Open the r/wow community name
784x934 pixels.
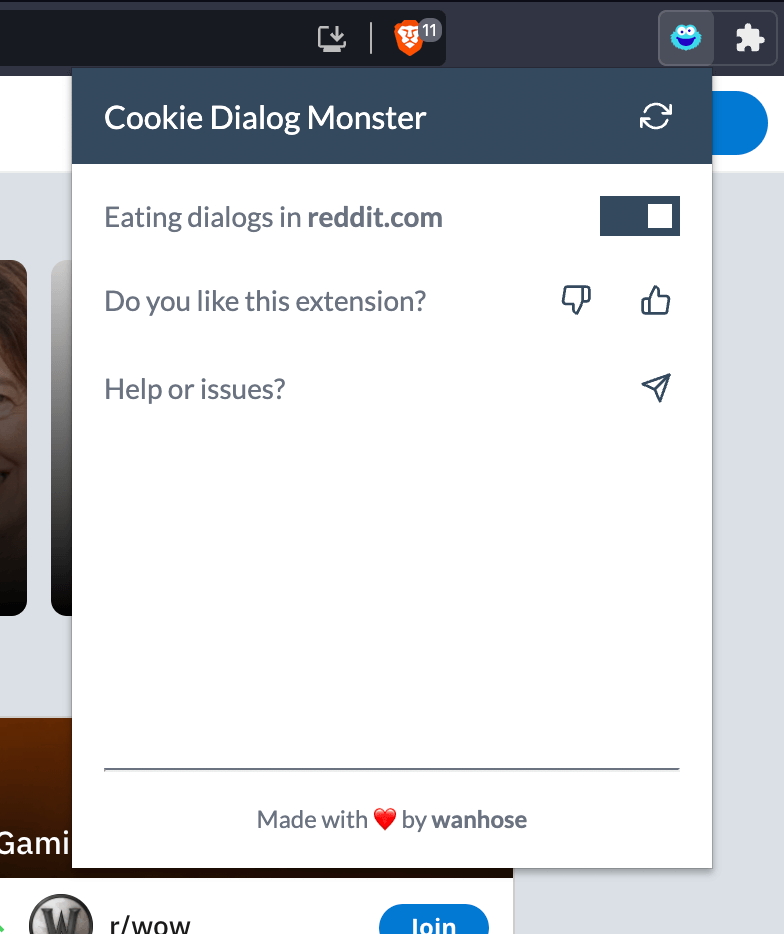[150, 924]
